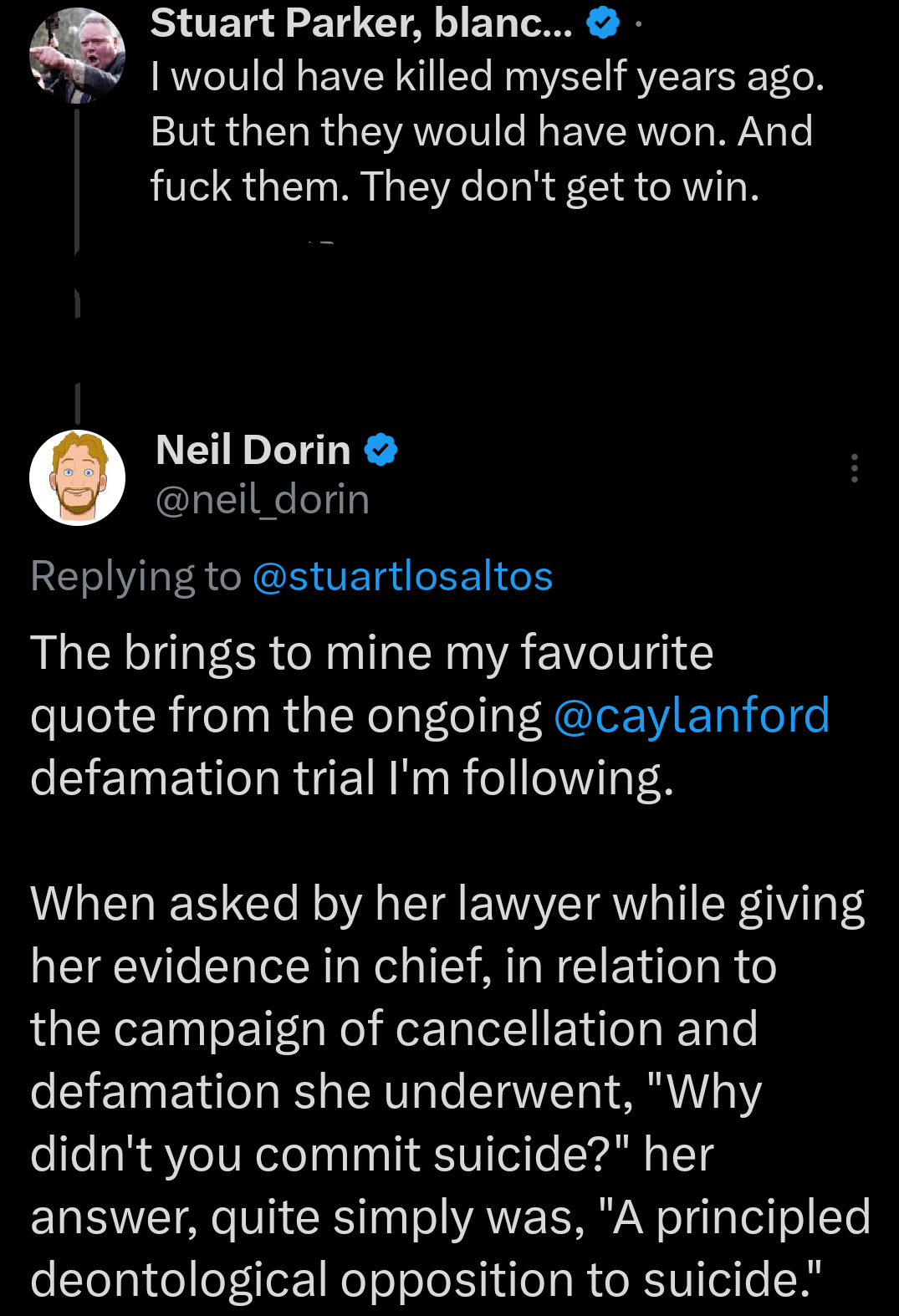Open the @stuartlosaltos profile link
Screen dimensions: 899x1316
tap(401, 575)
